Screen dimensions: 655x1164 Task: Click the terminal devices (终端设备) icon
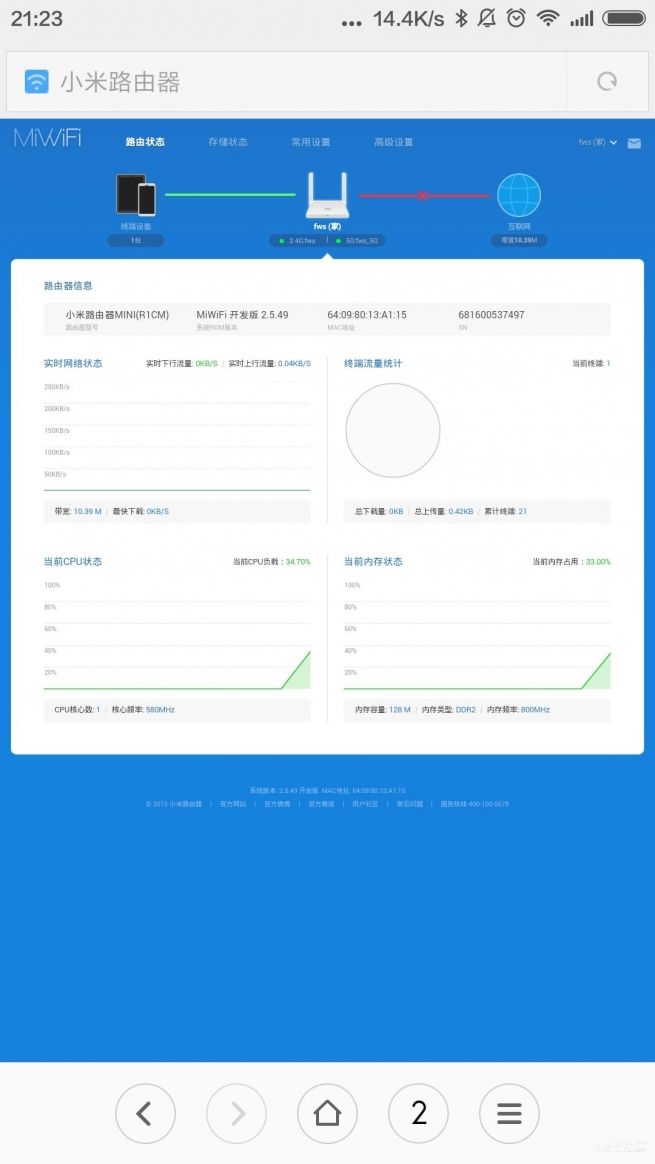tap(136, 194)
